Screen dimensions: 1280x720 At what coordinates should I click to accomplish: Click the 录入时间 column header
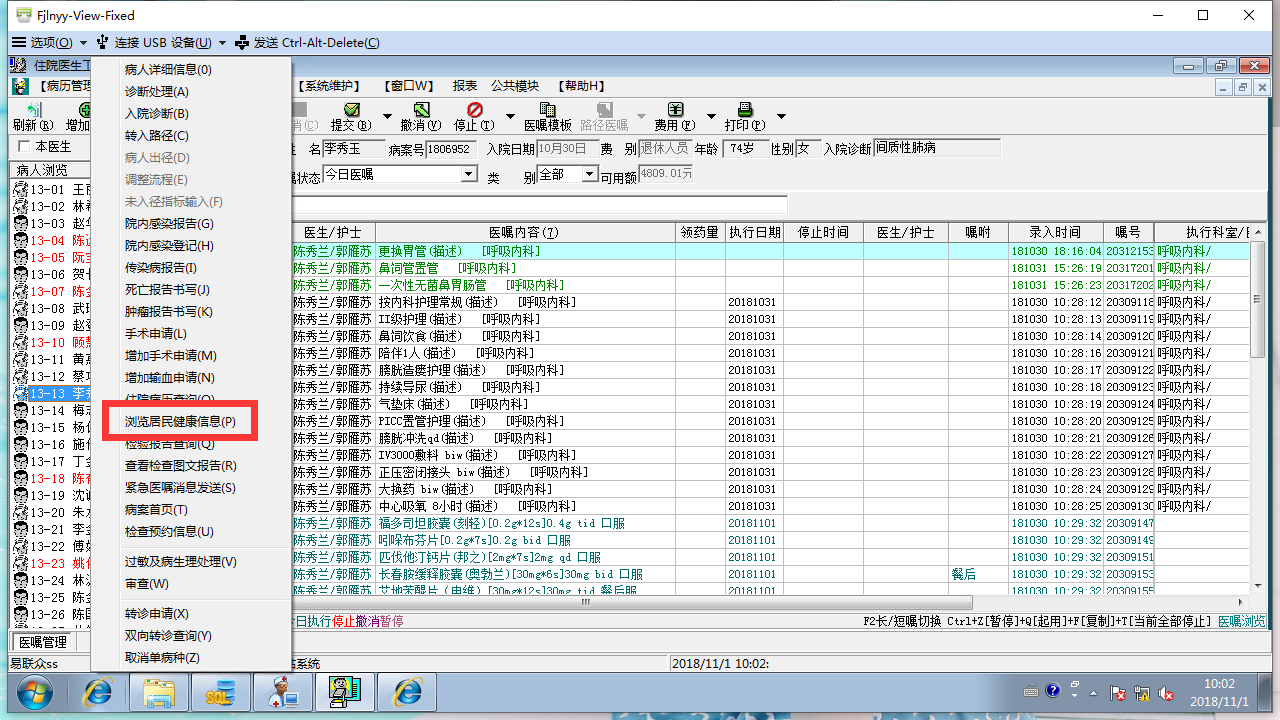coord(1054,232)
